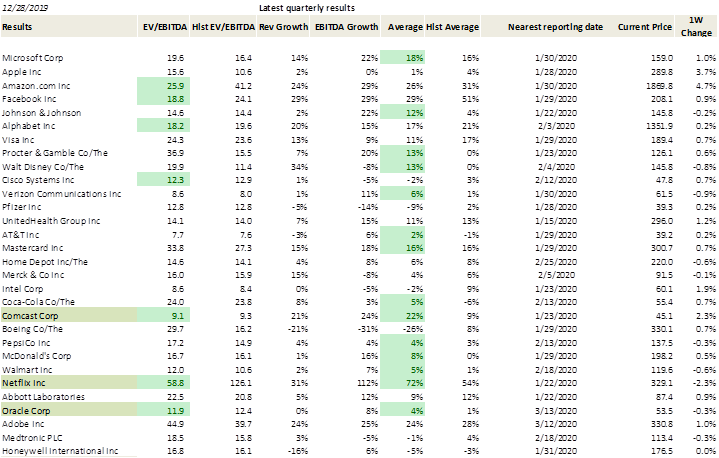Click Procter & Gamble Co/The name
The width and height of the screenshot is (719, 458).
tap(55, 153)
